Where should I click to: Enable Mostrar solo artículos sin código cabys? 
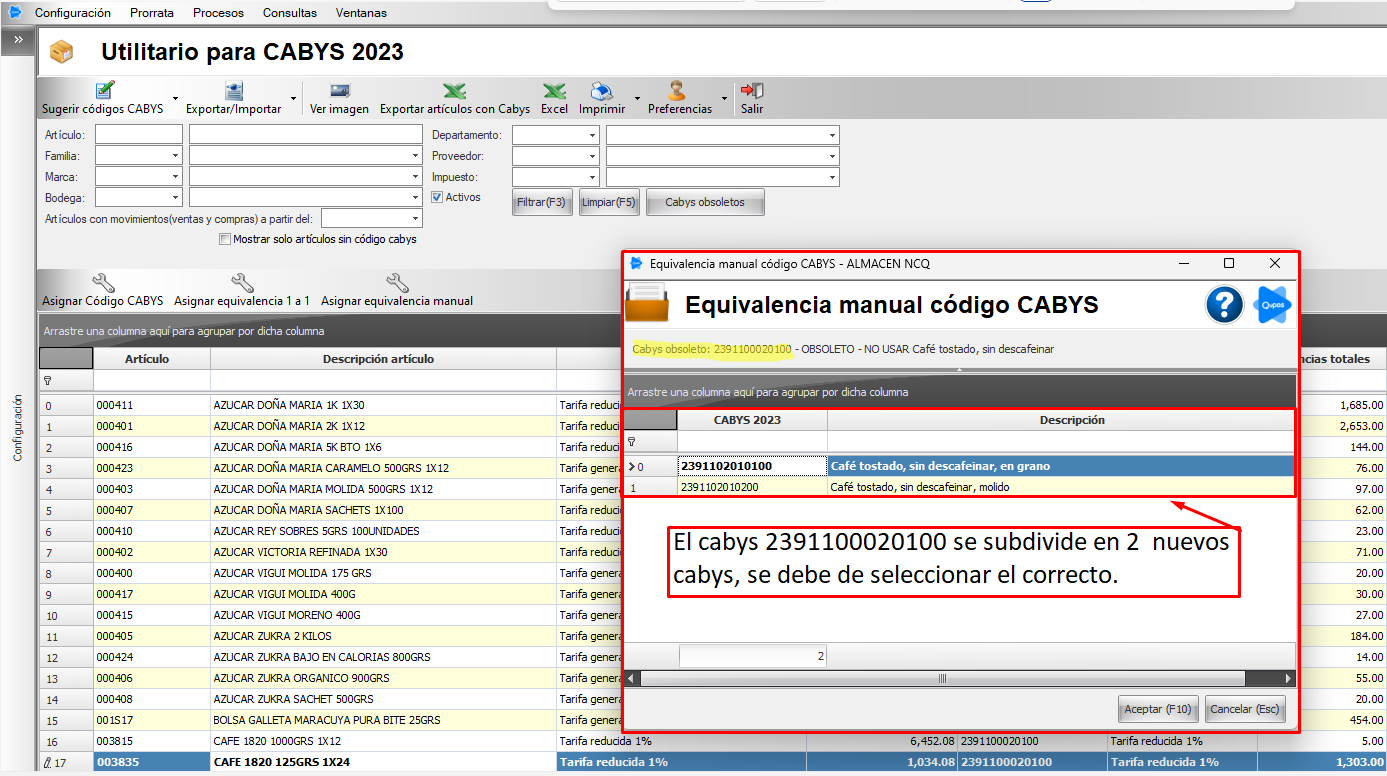(x=224, y=240)
